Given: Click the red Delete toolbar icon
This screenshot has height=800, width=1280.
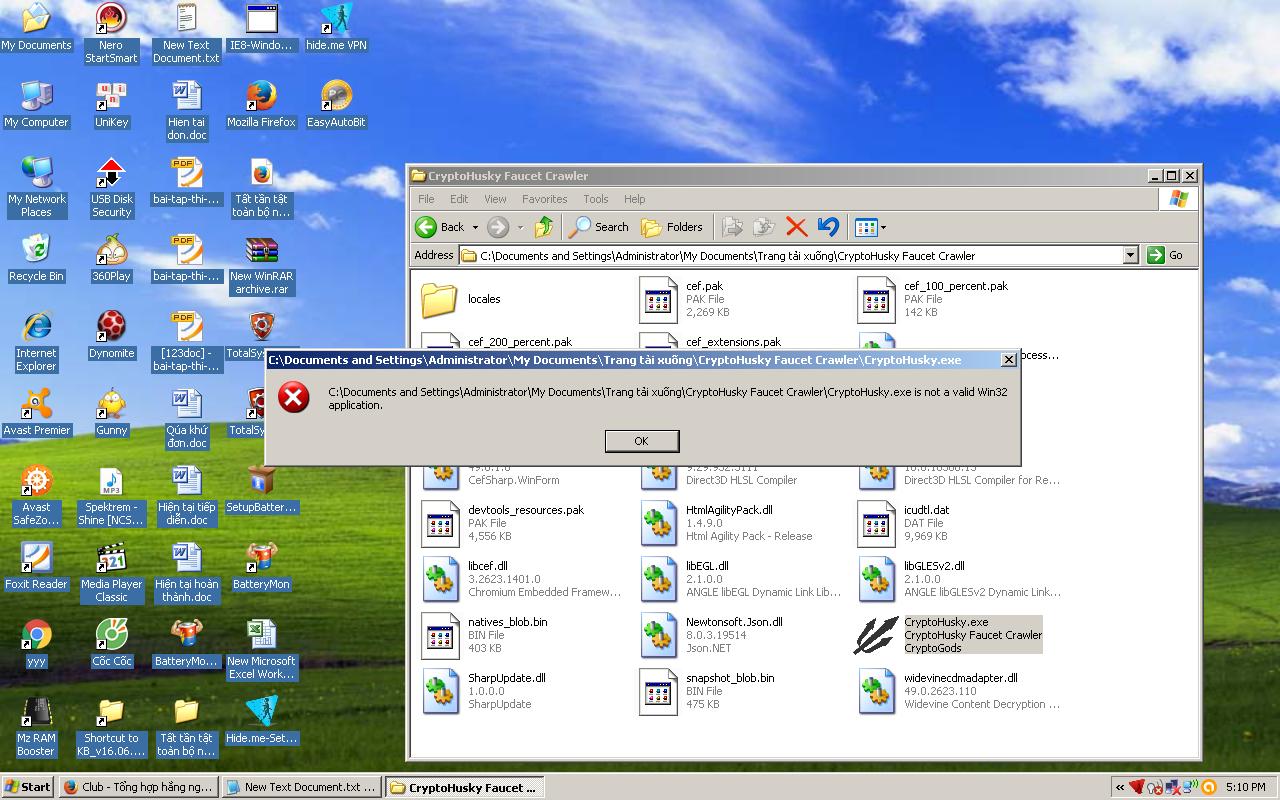Looking at the screenshot, I should pos(796,227).
